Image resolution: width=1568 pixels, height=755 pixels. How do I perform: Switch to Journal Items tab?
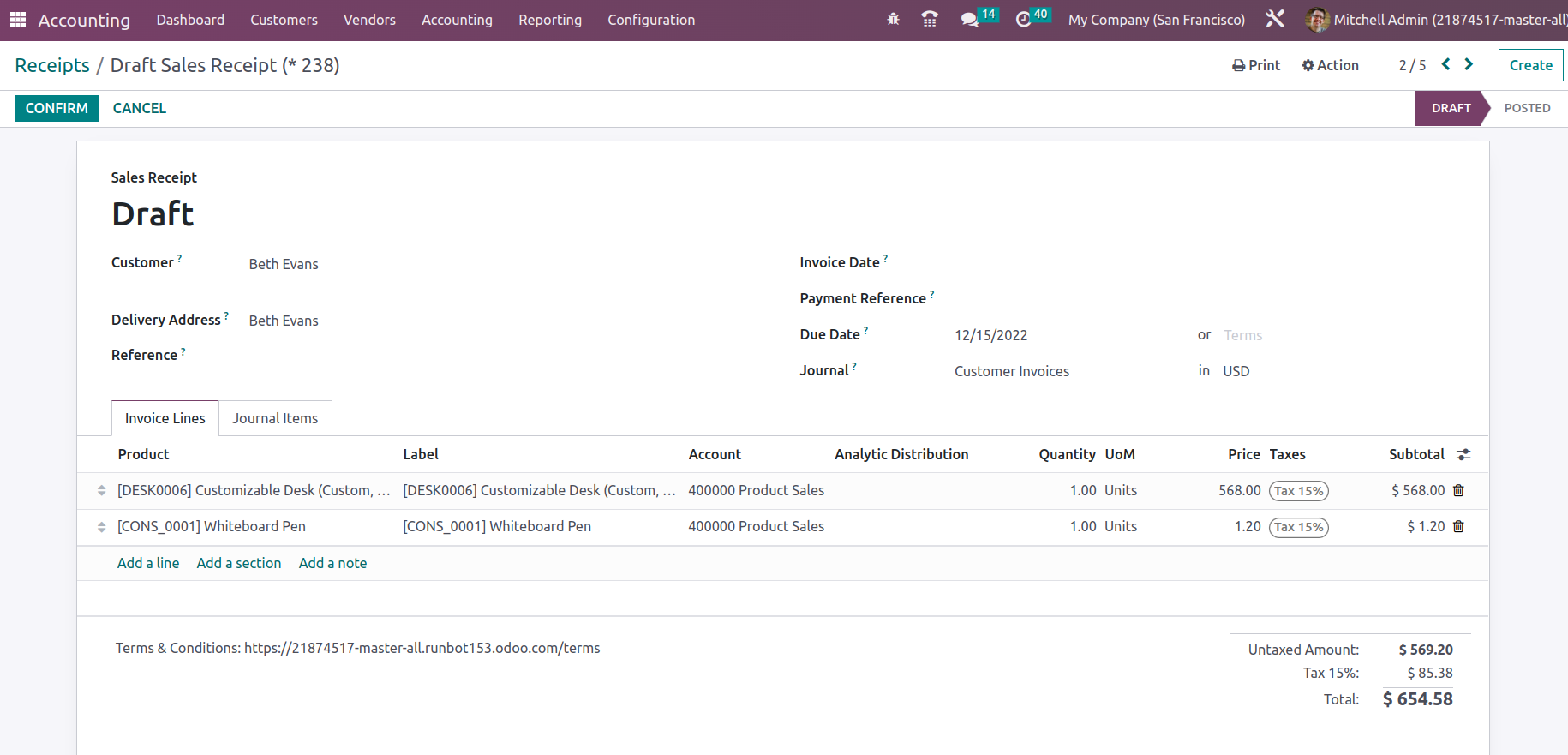[275, 418]
